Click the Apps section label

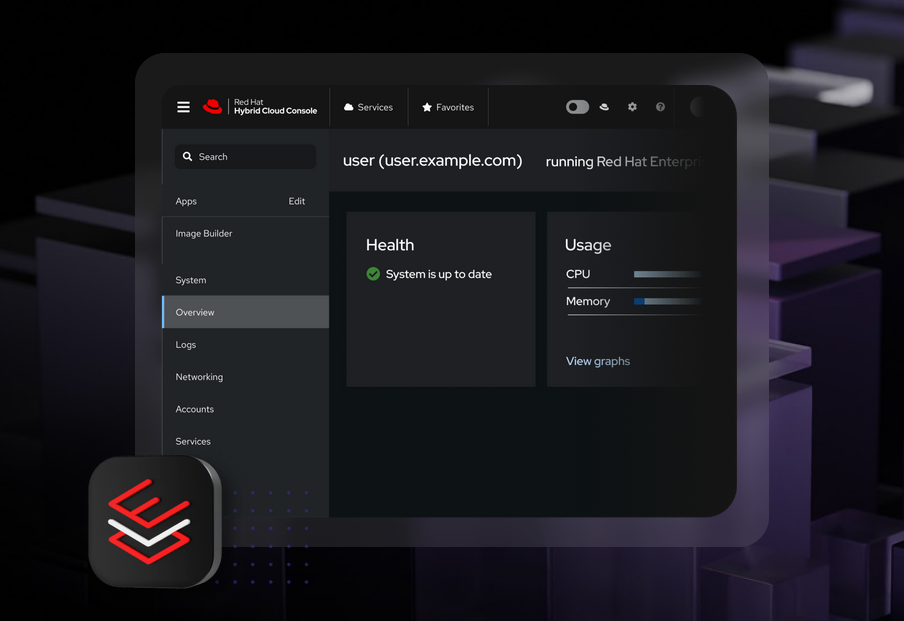pos(186,201)
